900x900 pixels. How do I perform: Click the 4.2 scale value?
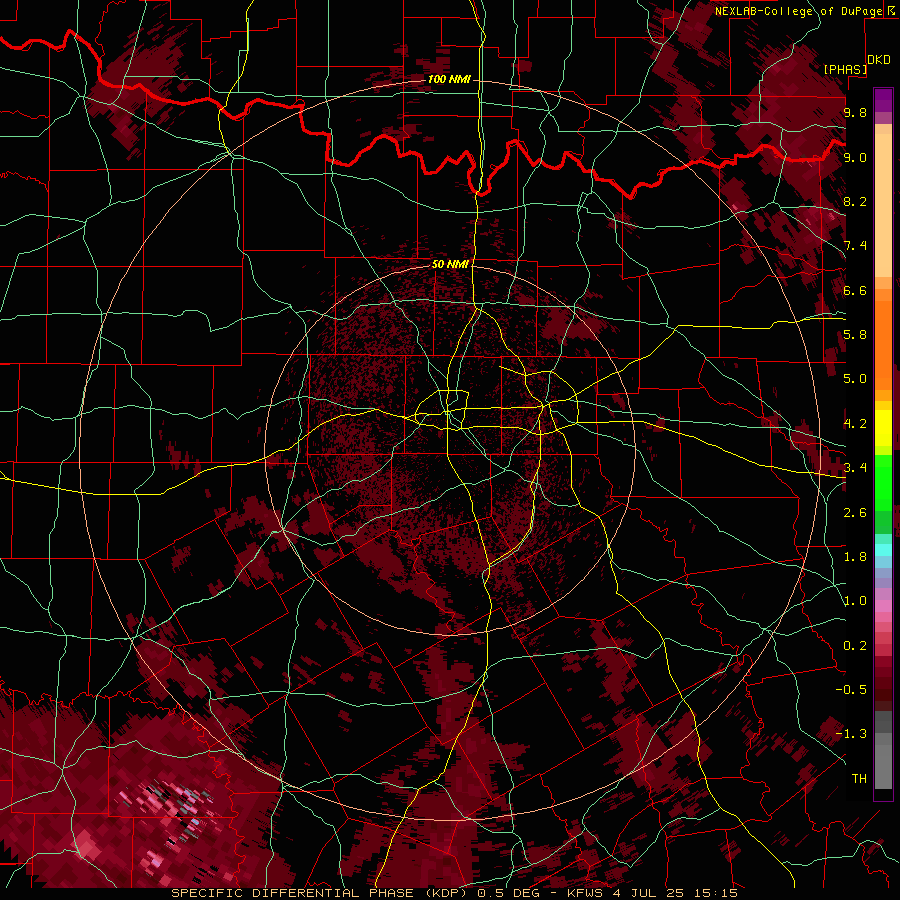(x=855, y=424)
